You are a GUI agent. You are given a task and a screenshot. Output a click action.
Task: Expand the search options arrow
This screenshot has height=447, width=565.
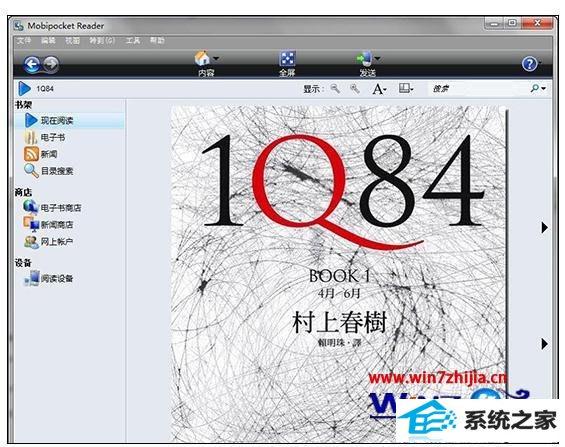click(x=543, y=88)
